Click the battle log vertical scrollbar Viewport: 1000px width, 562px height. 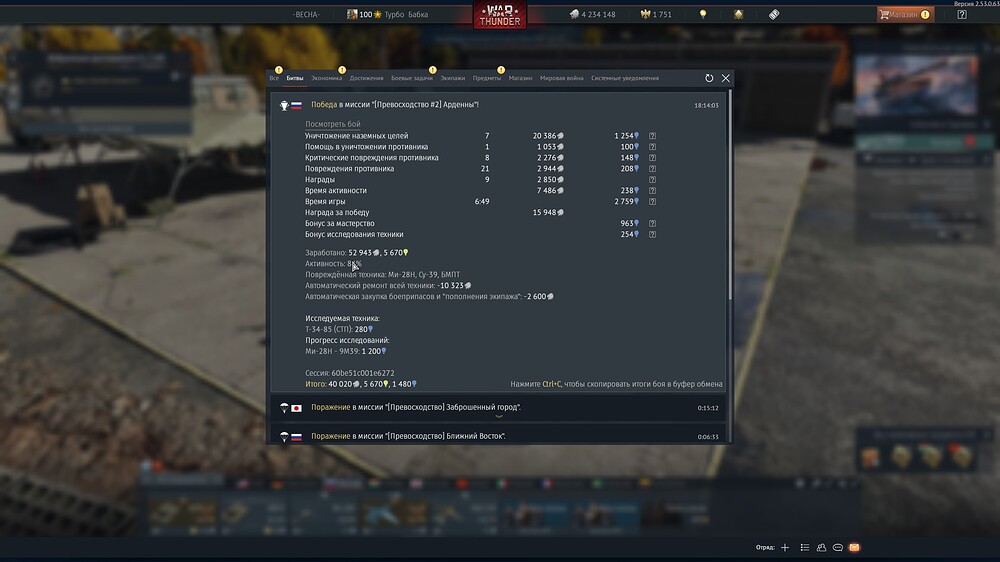click(x=729, y=200)
